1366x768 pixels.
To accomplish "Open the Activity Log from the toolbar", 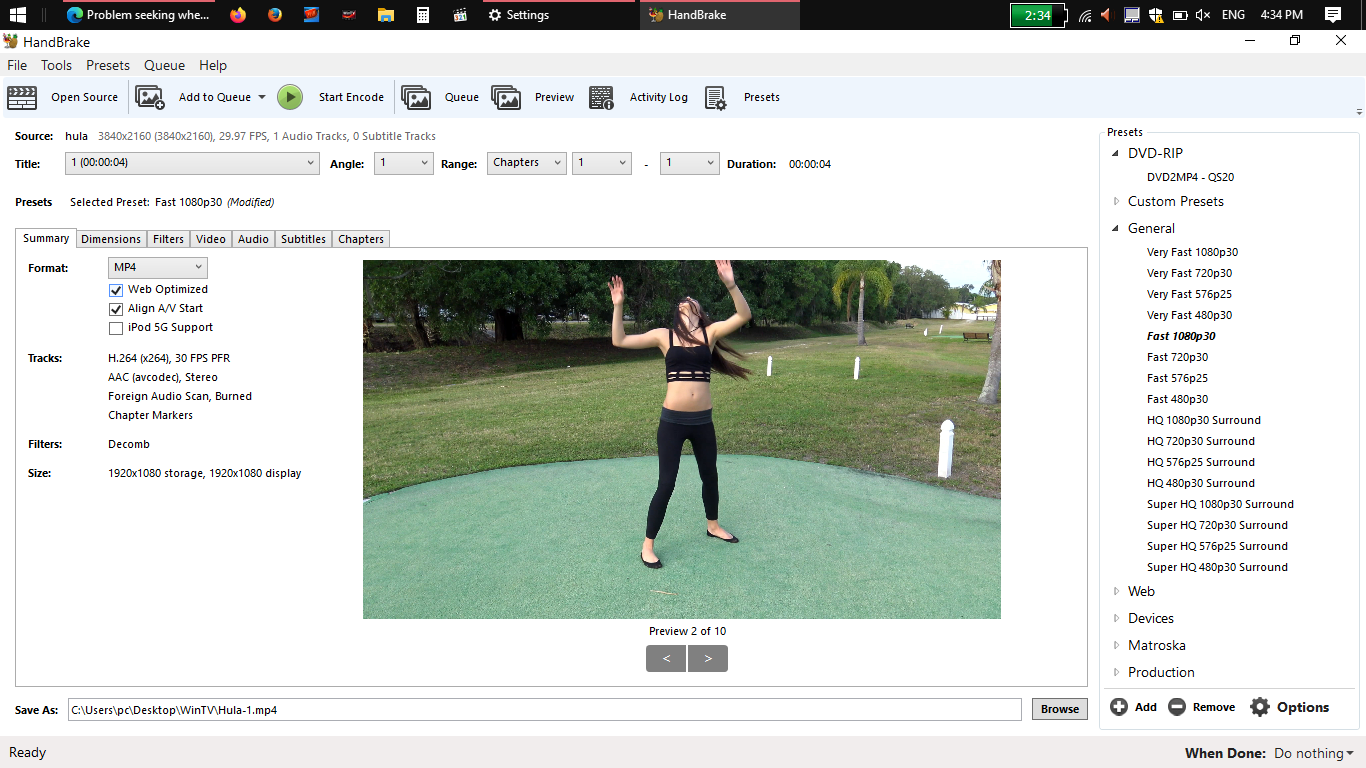I will coord(638,97).
